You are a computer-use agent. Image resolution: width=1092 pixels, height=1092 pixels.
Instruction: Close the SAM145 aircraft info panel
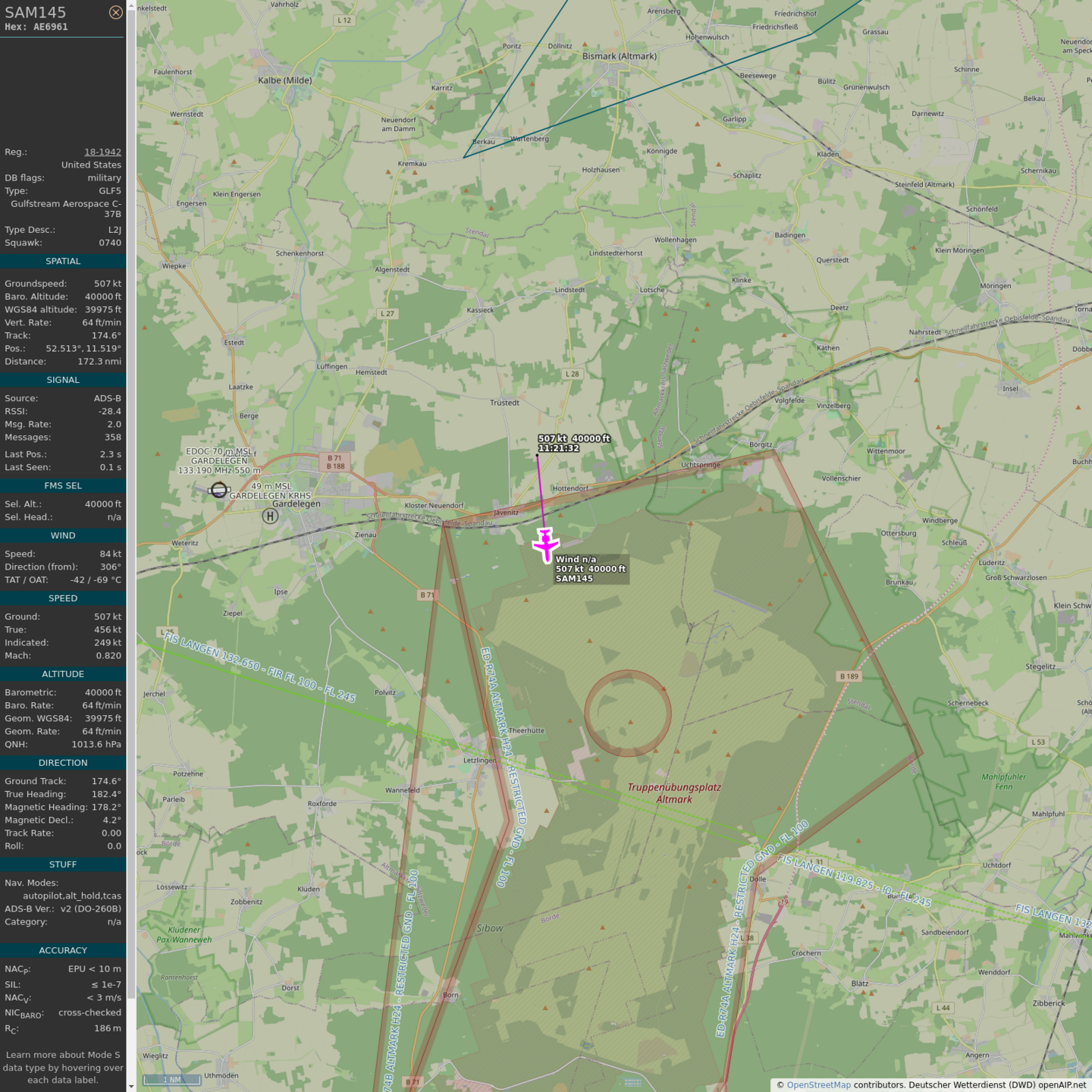(x=115, y=12)
